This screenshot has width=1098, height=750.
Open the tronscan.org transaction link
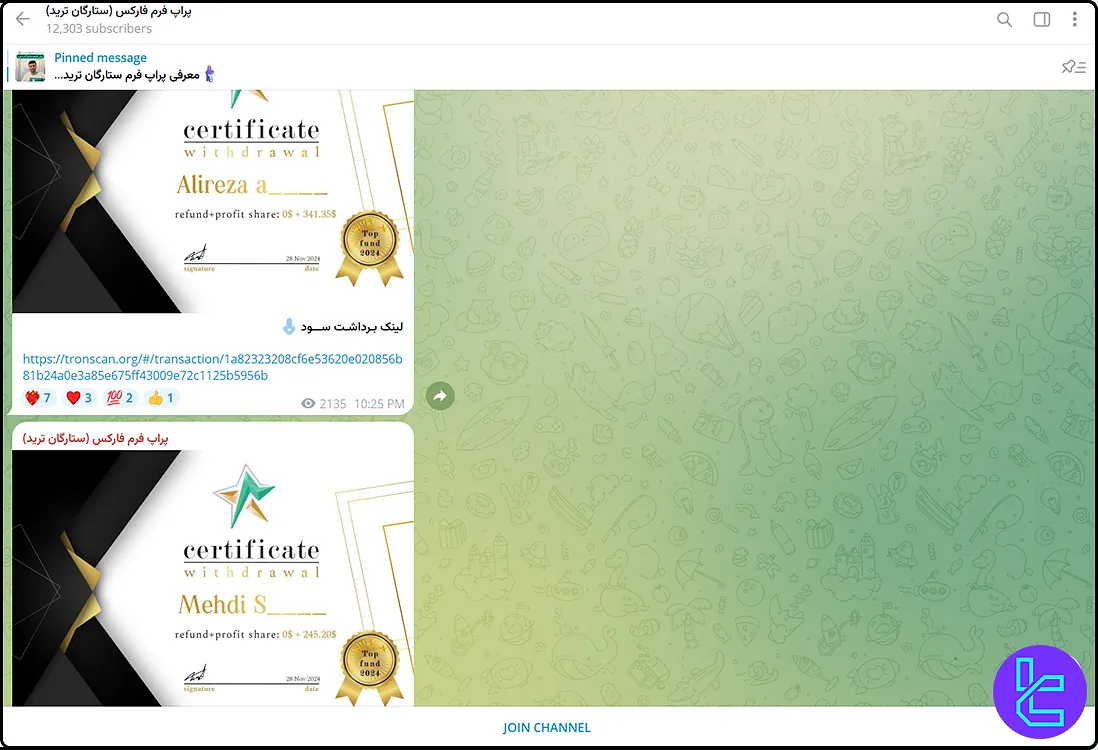pos(212,367)
